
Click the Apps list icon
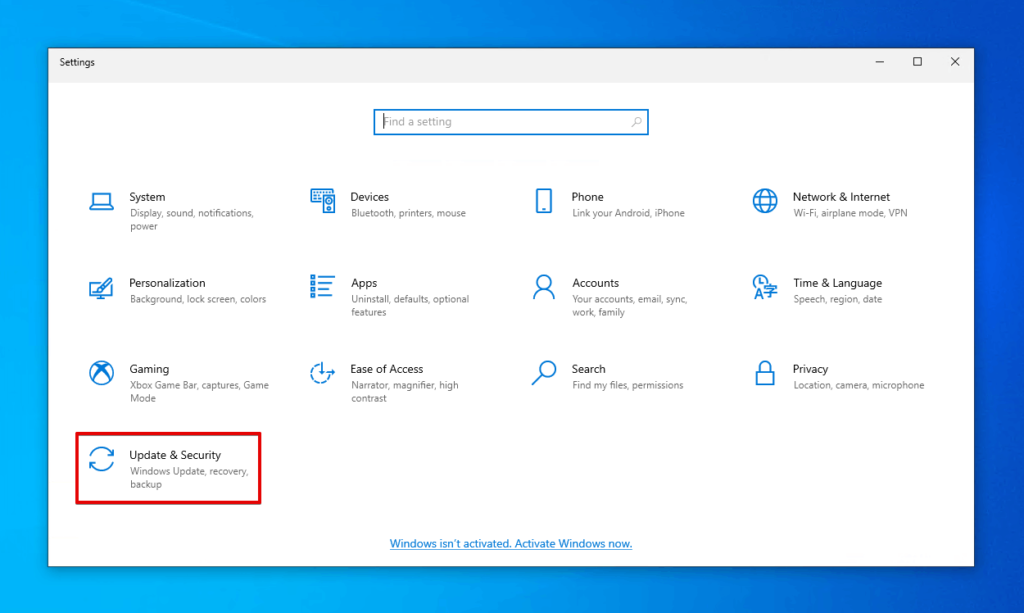pyautogui.click(x=322, y=287)
